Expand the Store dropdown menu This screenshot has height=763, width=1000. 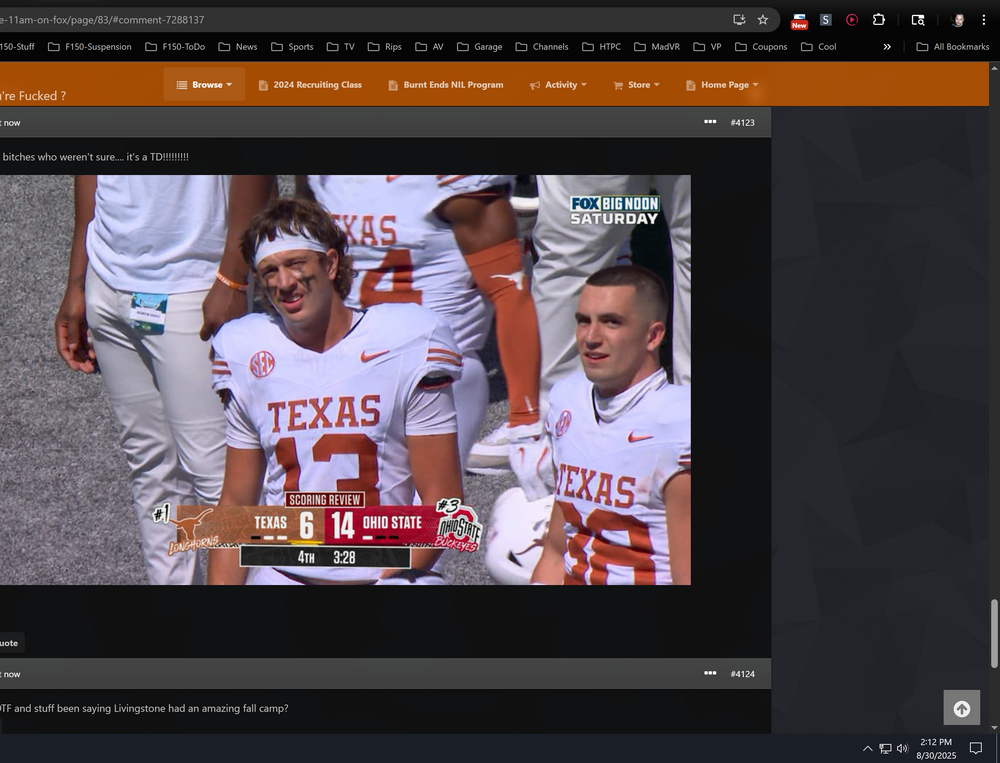tap(636, 85)
